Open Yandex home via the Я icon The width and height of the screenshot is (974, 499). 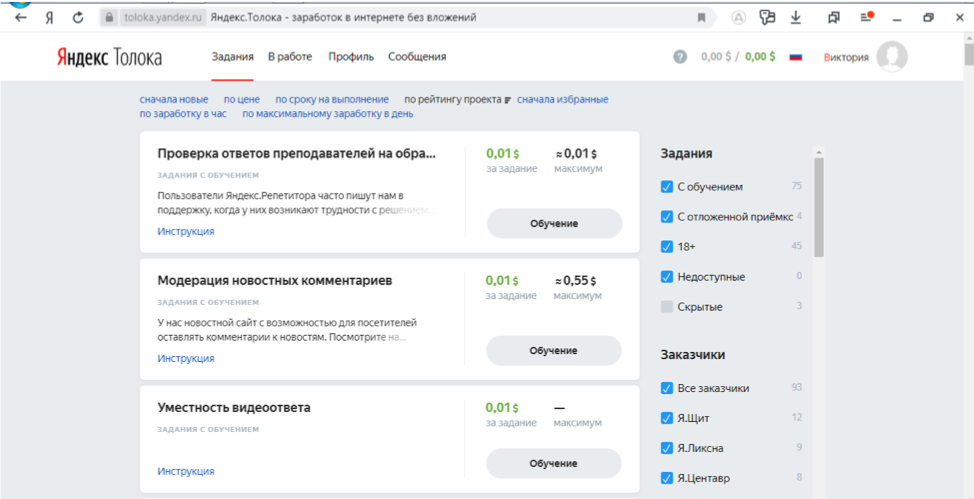49,18
